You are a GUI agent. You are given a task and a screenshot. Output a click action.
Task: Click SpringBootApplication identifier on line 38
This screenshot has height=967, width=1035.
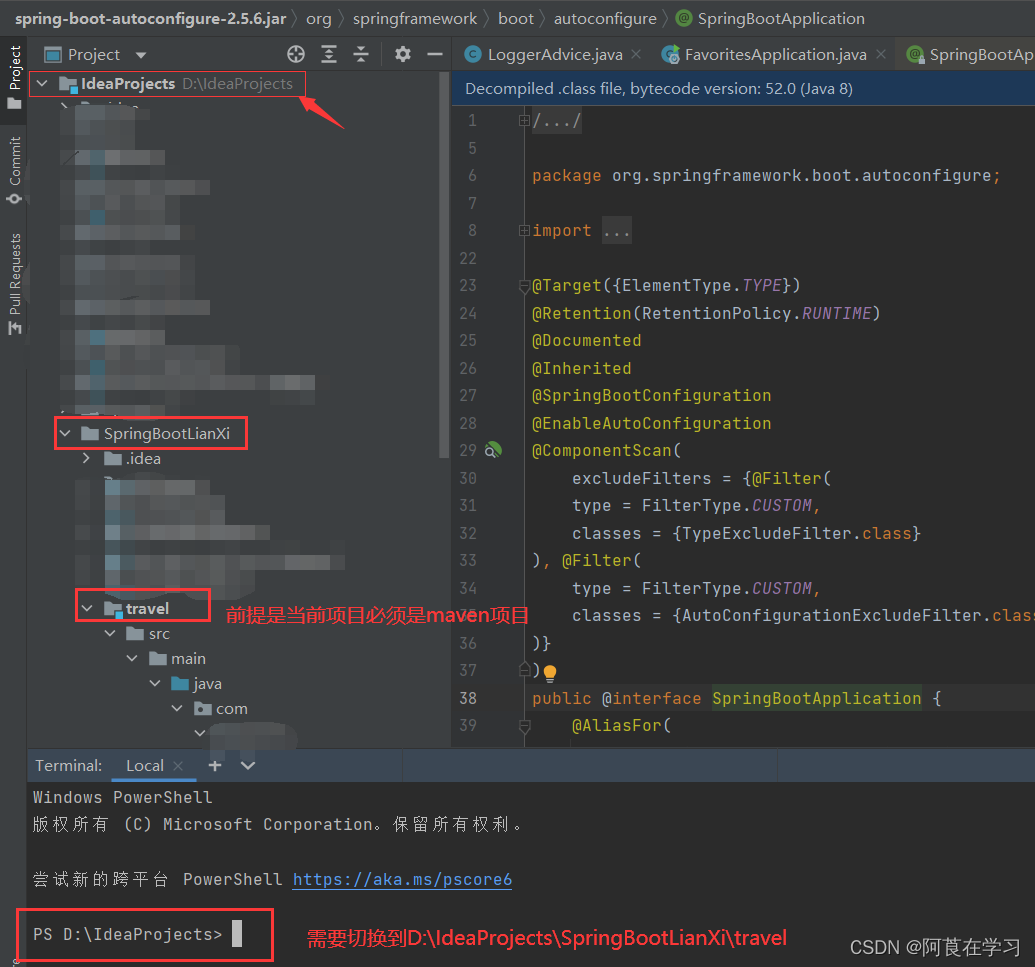[x=817, y=698]
